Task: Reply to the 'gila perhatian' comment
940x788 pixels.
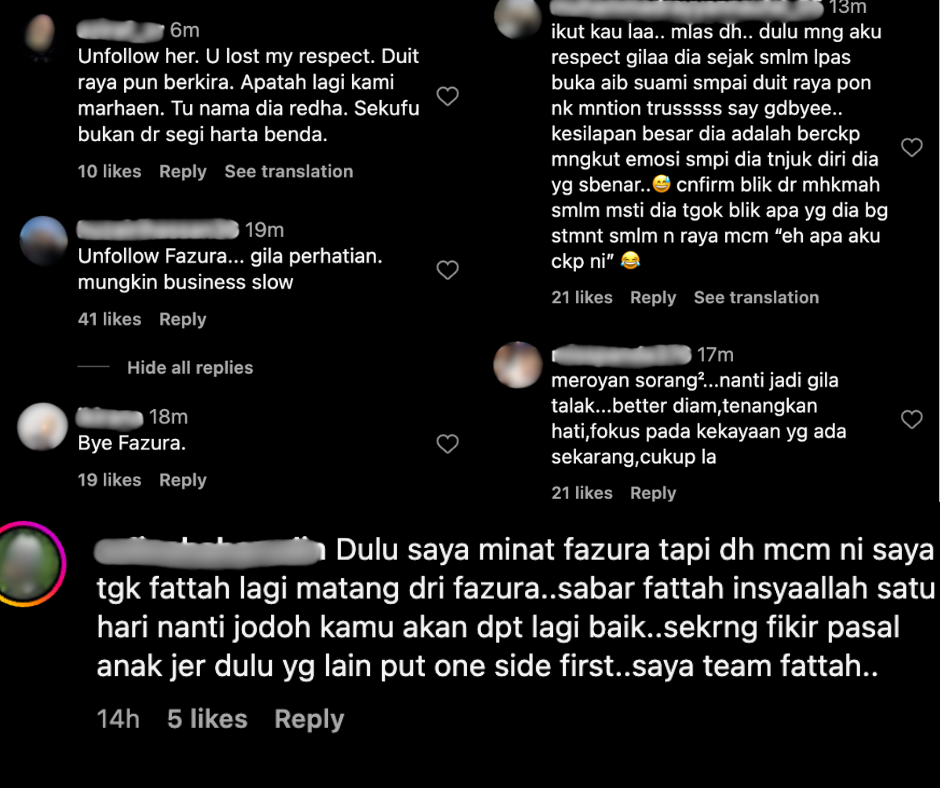Action: [x=183, y=319]
